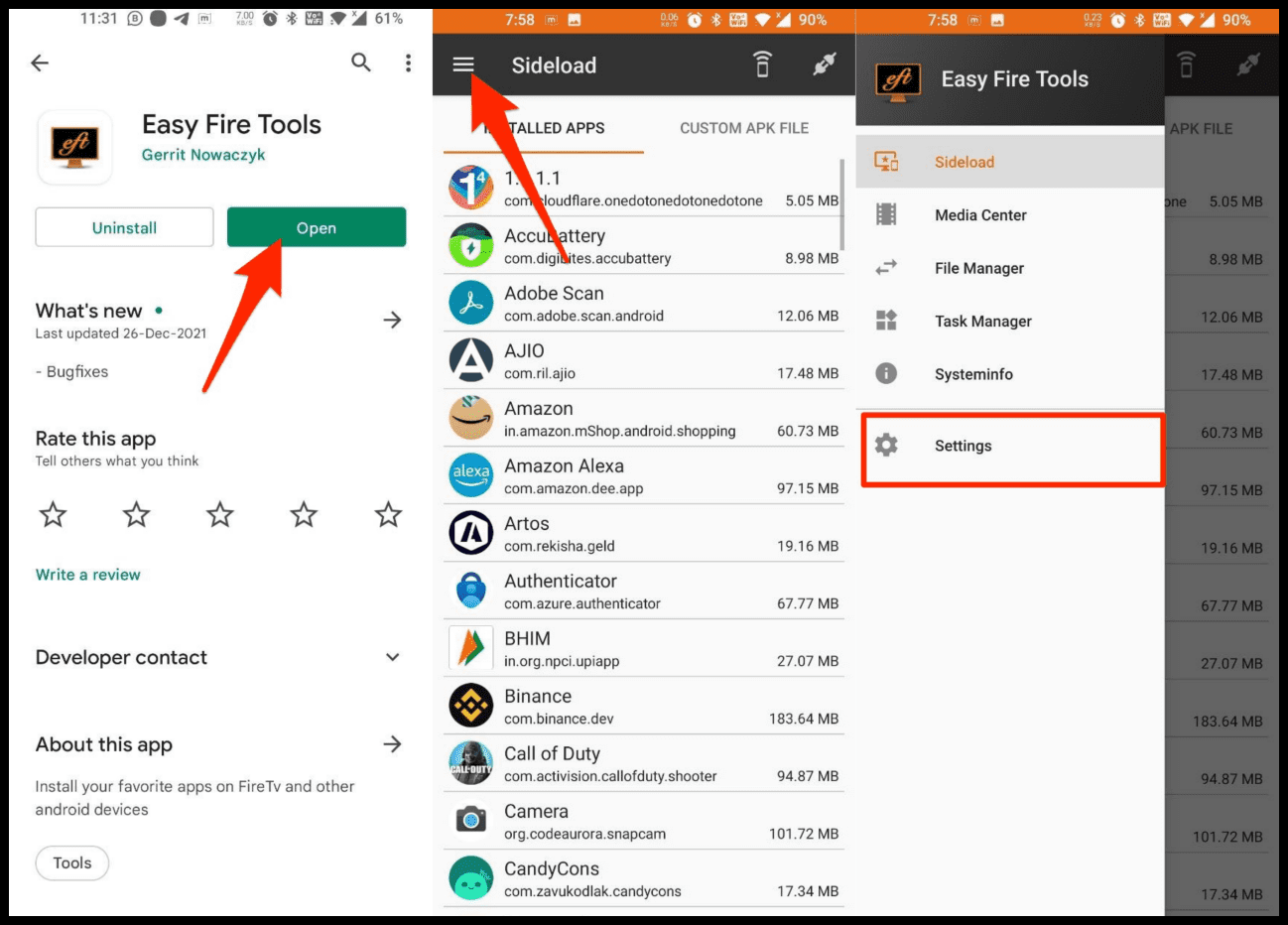Tap the Tools category chip
Image resolution: width=1288 pixels, height=925 pixels.
[72, 862]
